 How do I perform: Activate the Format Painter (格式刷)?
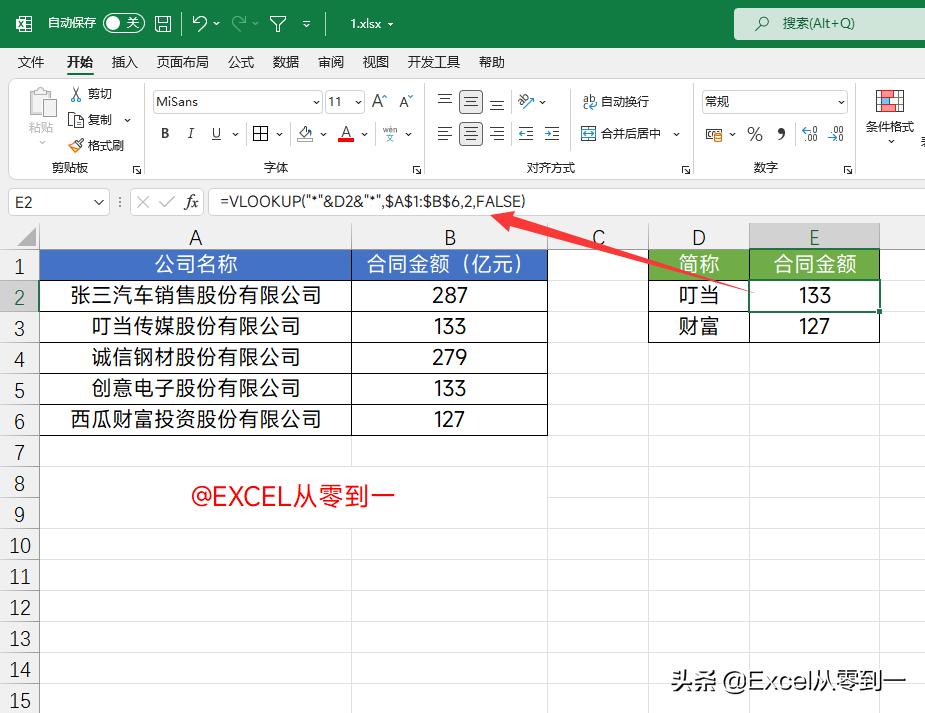point(100,145)
